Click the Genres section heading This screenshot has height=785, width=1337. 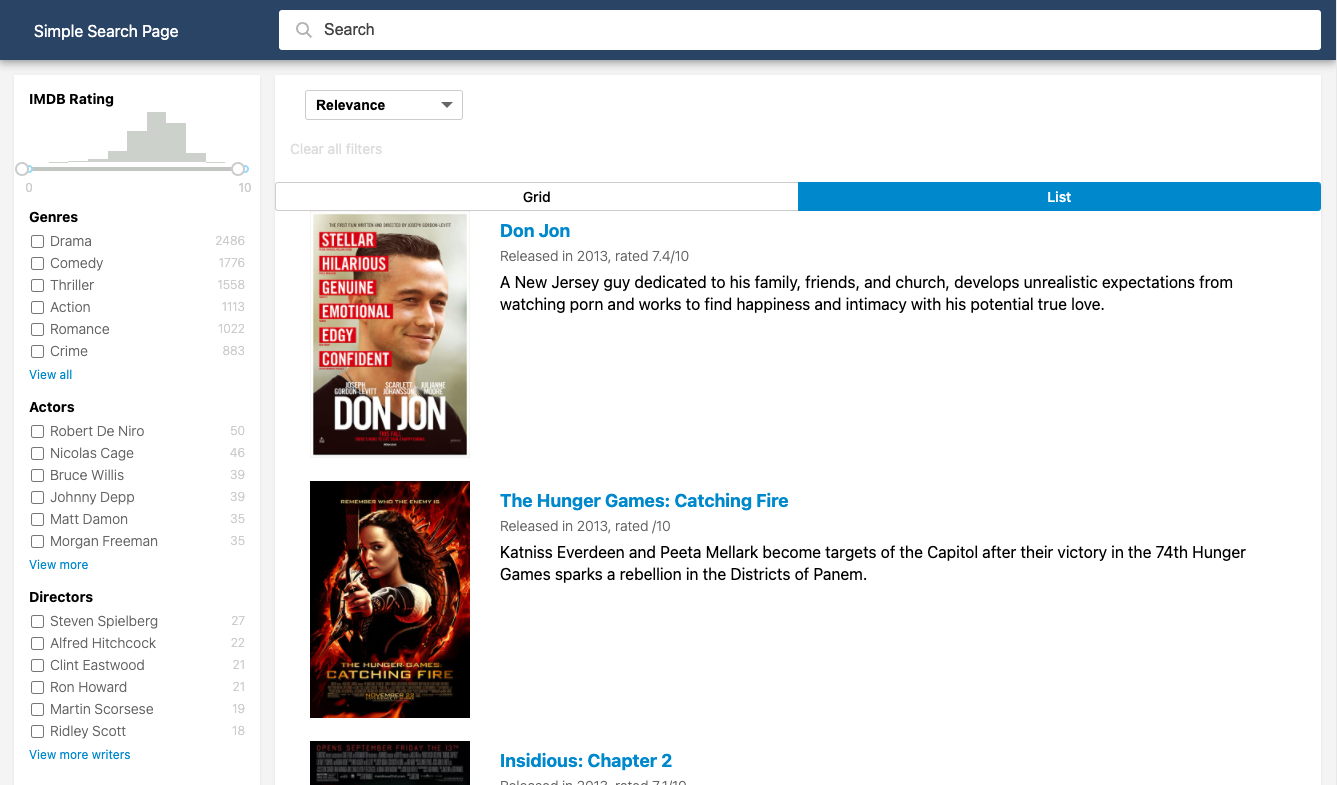tap(54, 217)
